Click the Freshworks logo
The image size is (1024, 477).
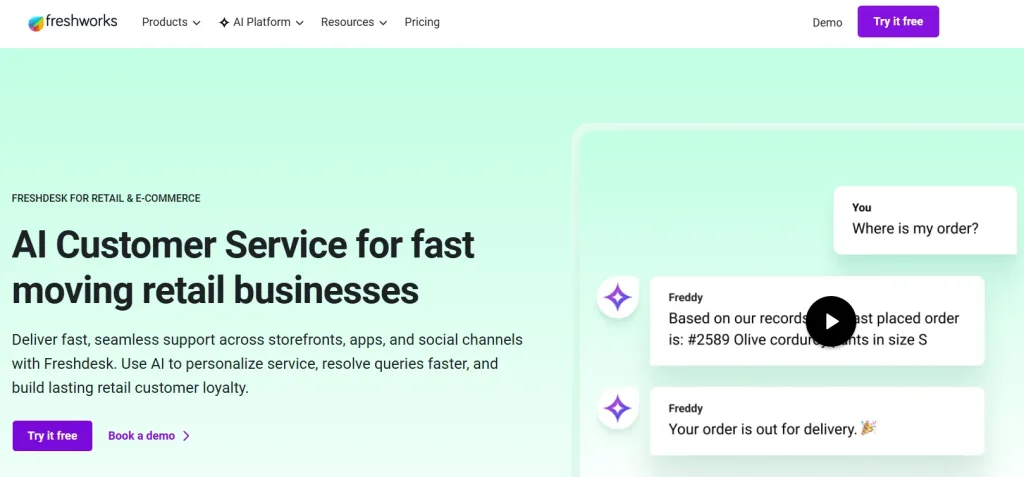pyautogui.click(x=72, y=22)
